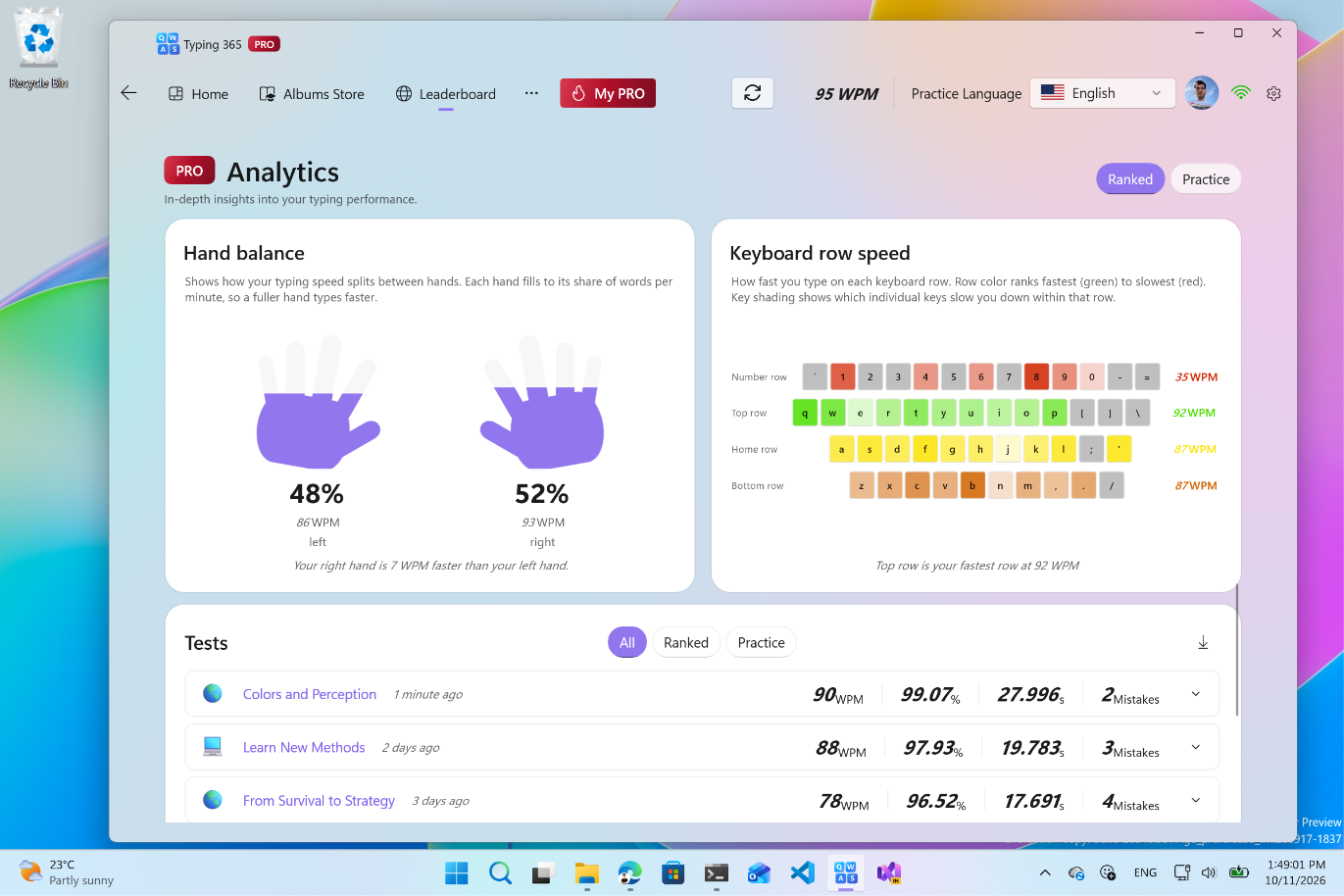Open the Home page
Image resolution: width=1344 pixels, height=896 pixels.
point(199,94)
